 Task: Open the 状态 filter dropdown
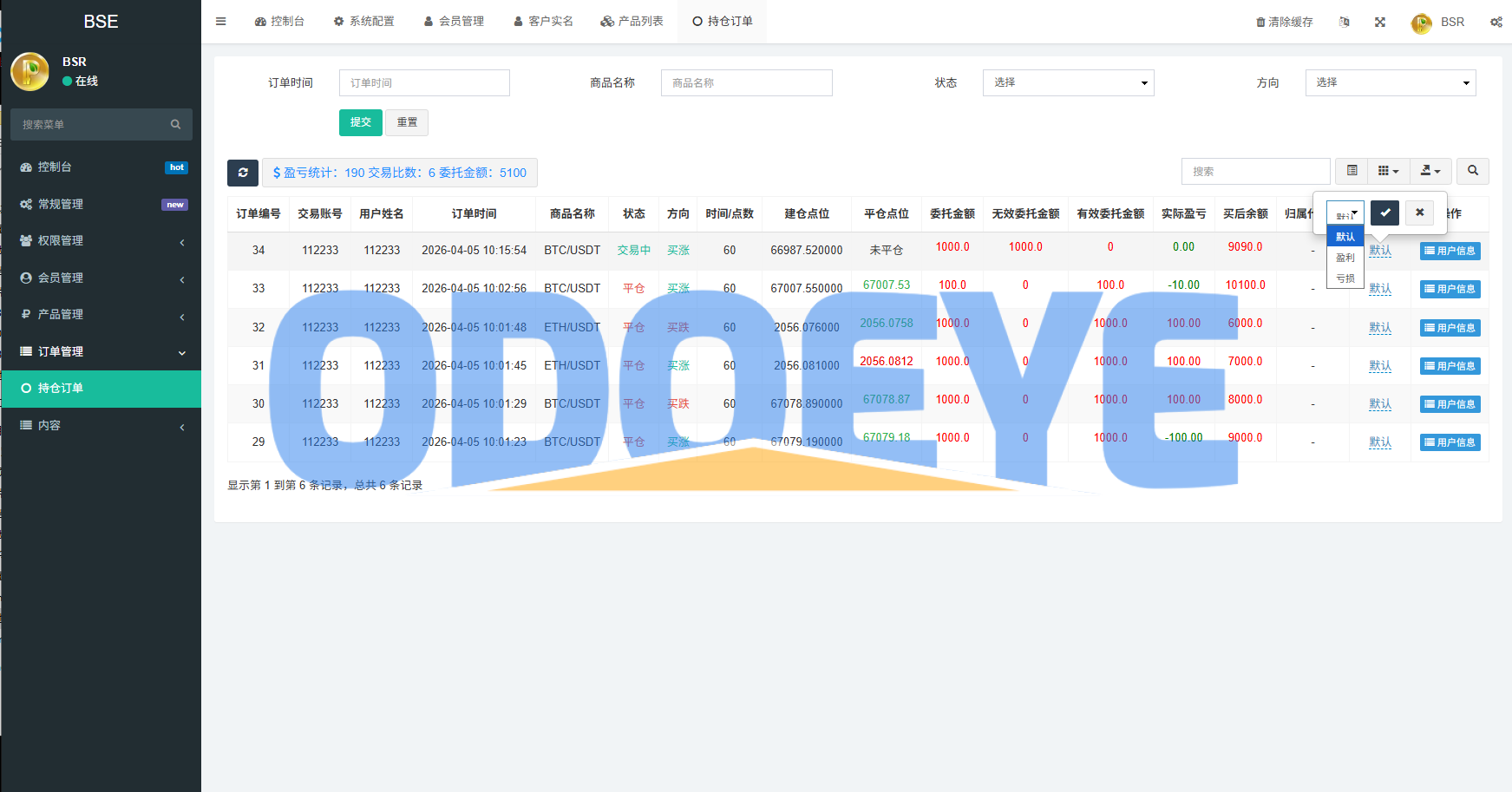[x=1068, y=82]
